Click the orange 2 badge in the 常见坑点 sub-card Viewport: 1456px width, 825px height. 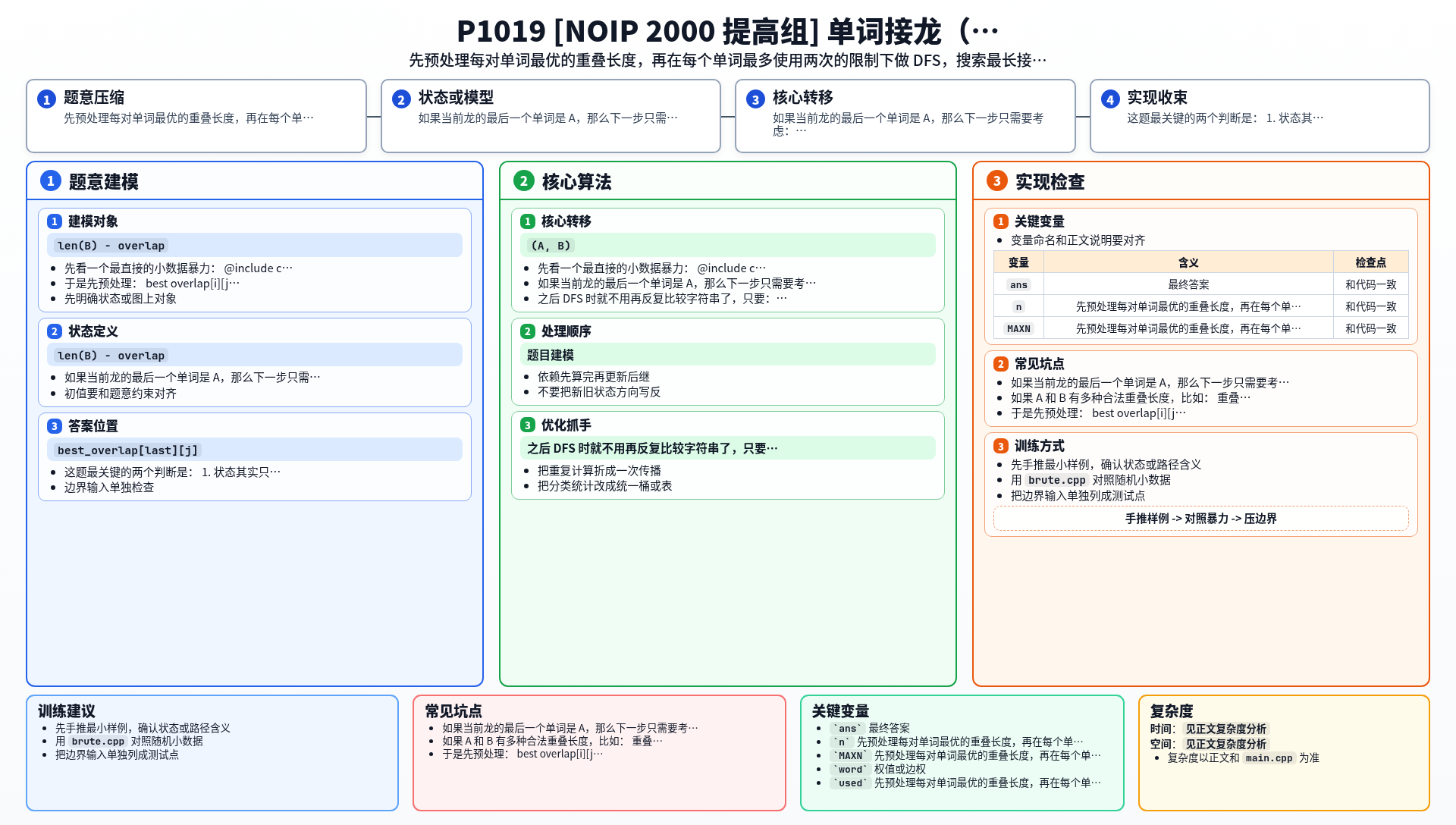1001,364
